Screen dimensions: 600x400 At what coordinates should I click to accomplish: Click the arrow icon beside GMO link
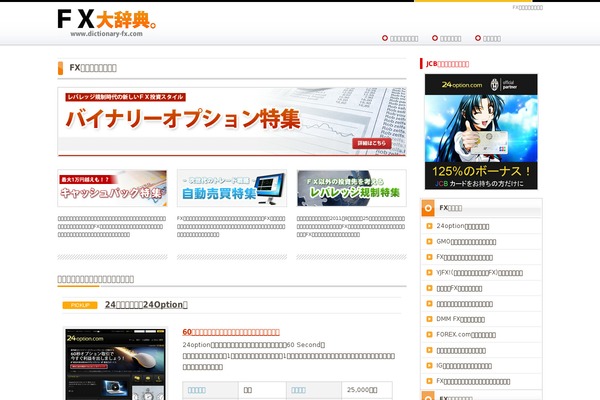point(429,242)
